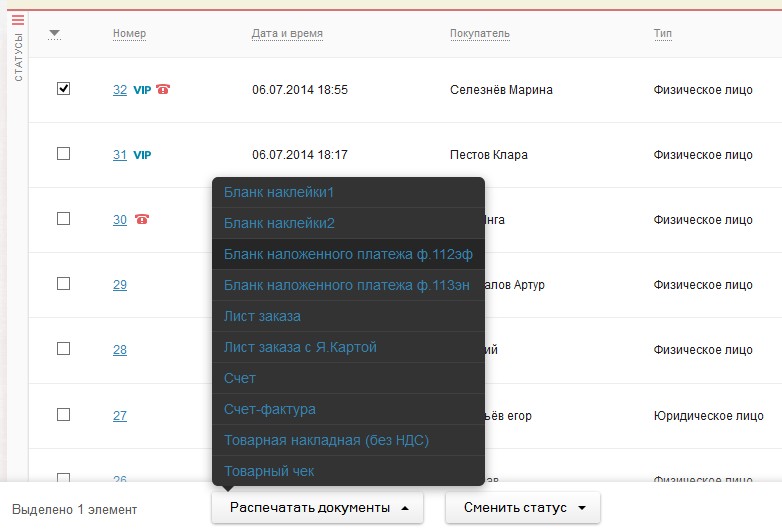The width and height of the screenshot is (782, 530).
Task: Click the phone icon next to order 32
Action: [x=163, y=89]
